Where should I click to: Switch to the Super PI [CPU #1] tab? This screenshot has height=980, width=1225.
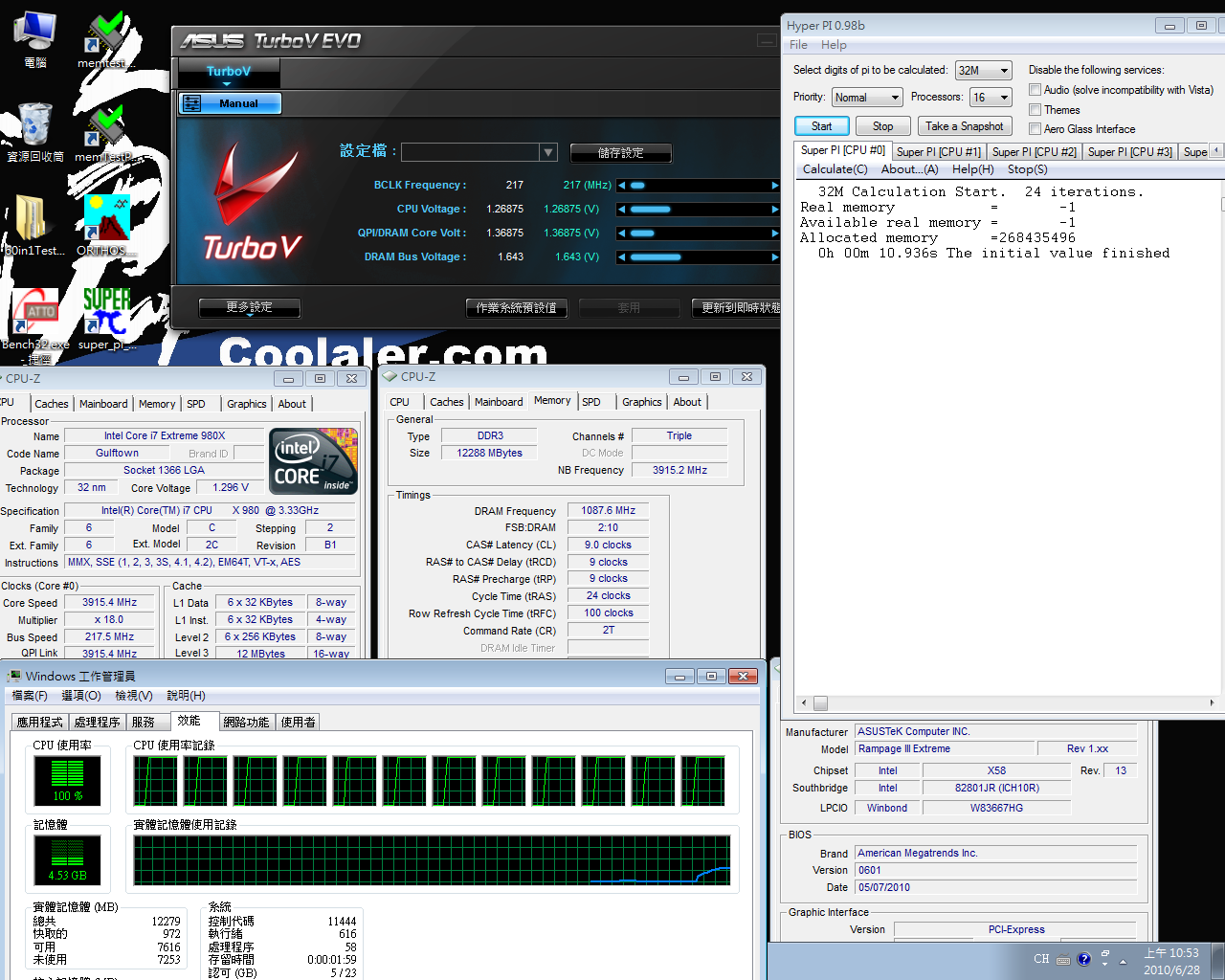point(938,151)
